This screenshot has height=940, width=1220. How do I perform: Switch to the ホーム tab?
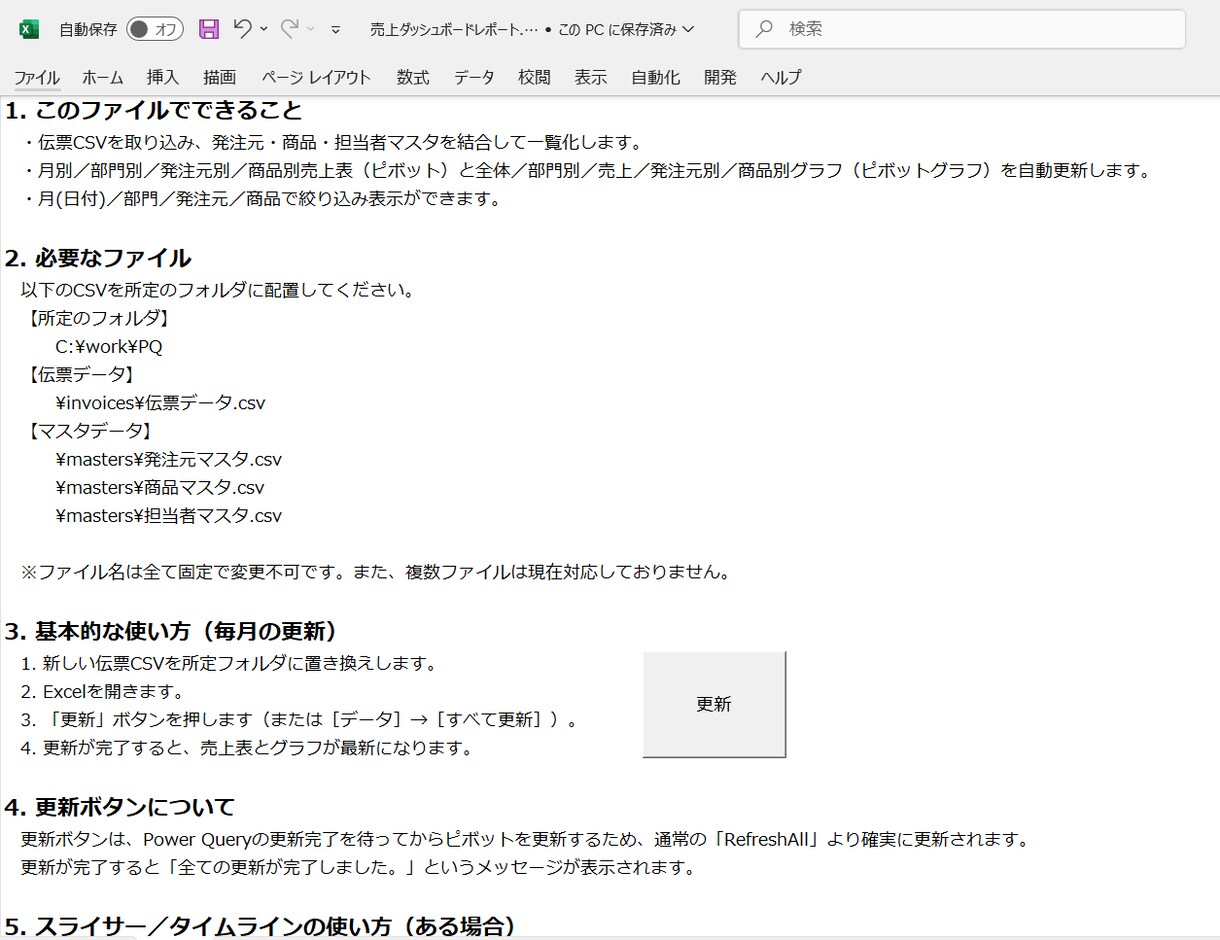103,77
